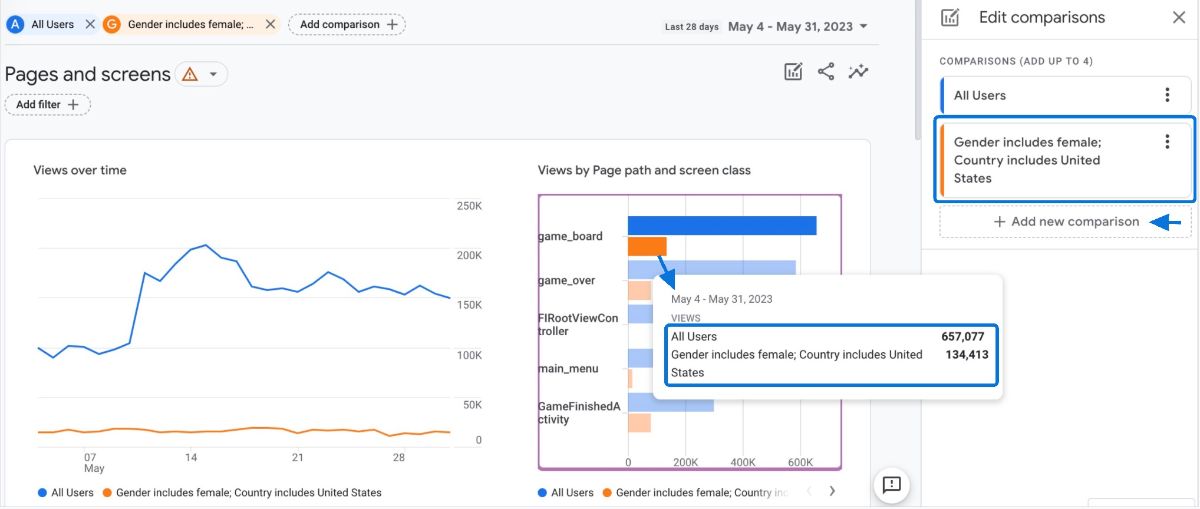Screen dimensions: 1200x509
Task: Remove the All Users comparison chip
Action: pyautogui.click(x=90, y=24)
